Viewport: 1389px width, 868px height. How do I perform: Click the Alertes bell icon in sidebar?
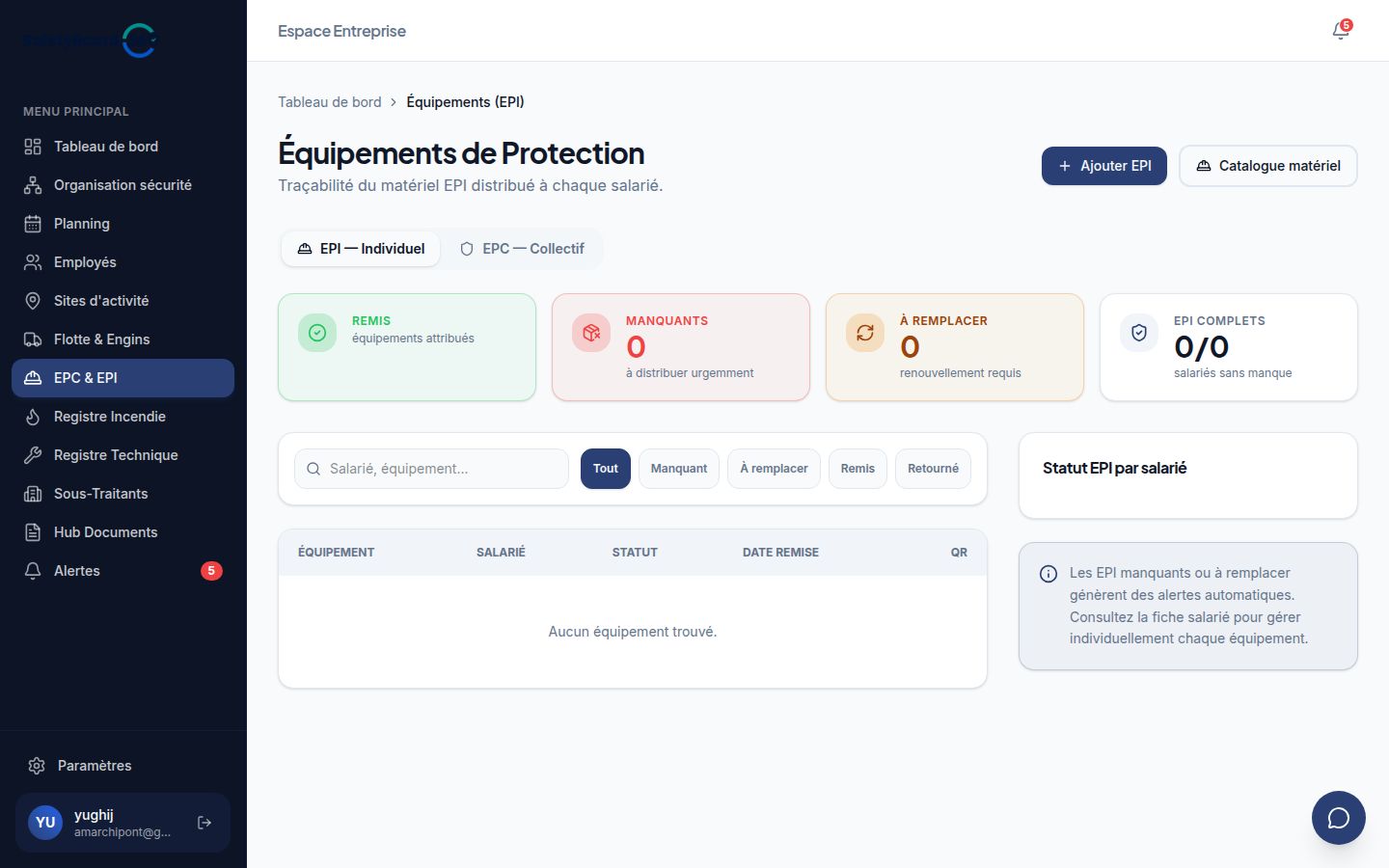pyautogui.click(x=33, y=571)
